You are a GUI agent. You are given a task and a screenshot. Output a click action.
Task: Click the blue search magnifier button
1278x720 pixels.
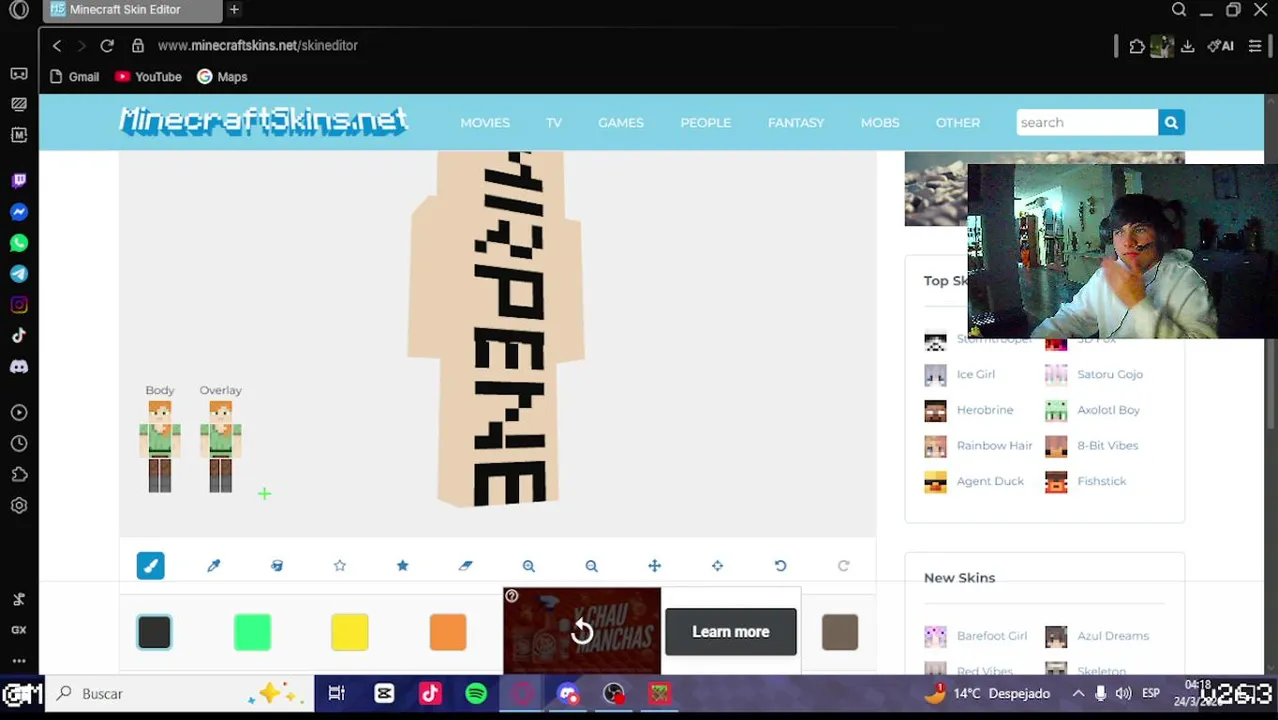point(1171,122)
